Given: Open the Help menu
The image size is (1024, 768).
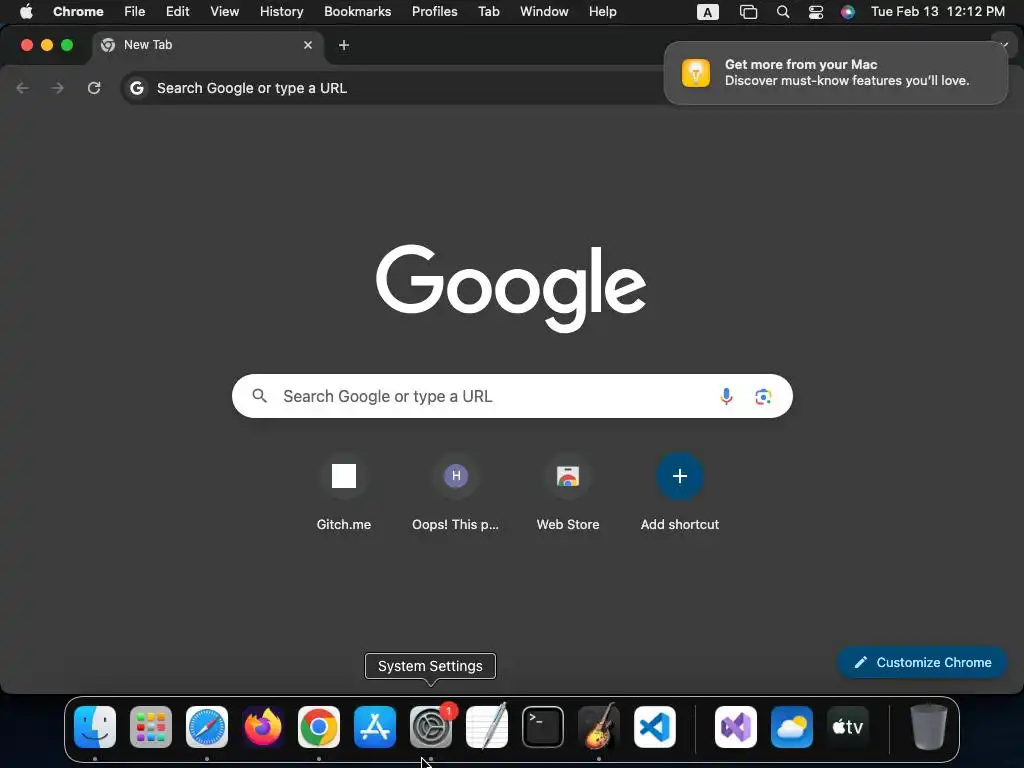Looking at the screenshot, I should coord(602,12).
